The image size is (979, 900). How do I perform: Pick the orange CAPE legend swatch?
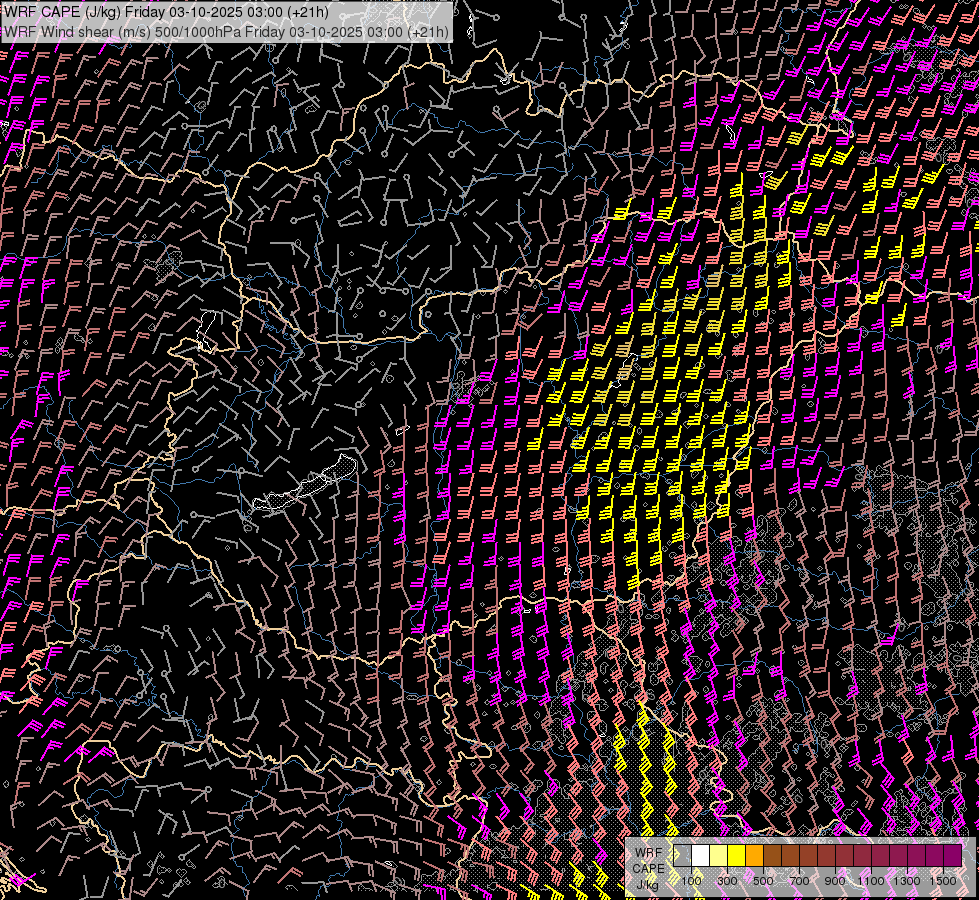[754, 855]
